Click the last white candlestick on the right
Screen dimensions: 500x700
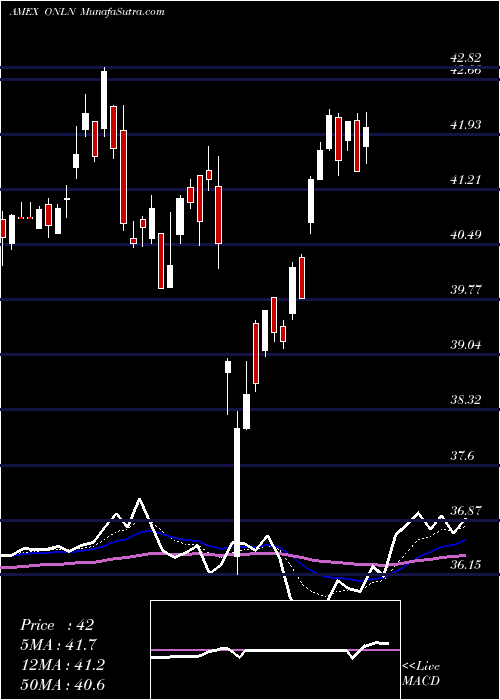pyautogui.click(x=367, y=137)
